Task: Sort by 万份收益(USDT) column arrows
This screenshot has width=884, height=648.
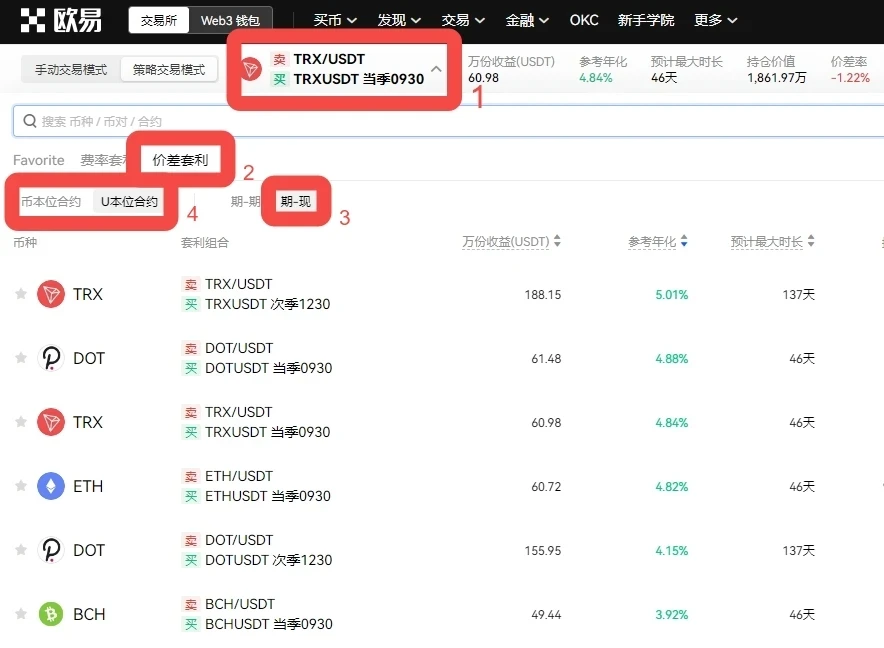Action: pos(557,242)
